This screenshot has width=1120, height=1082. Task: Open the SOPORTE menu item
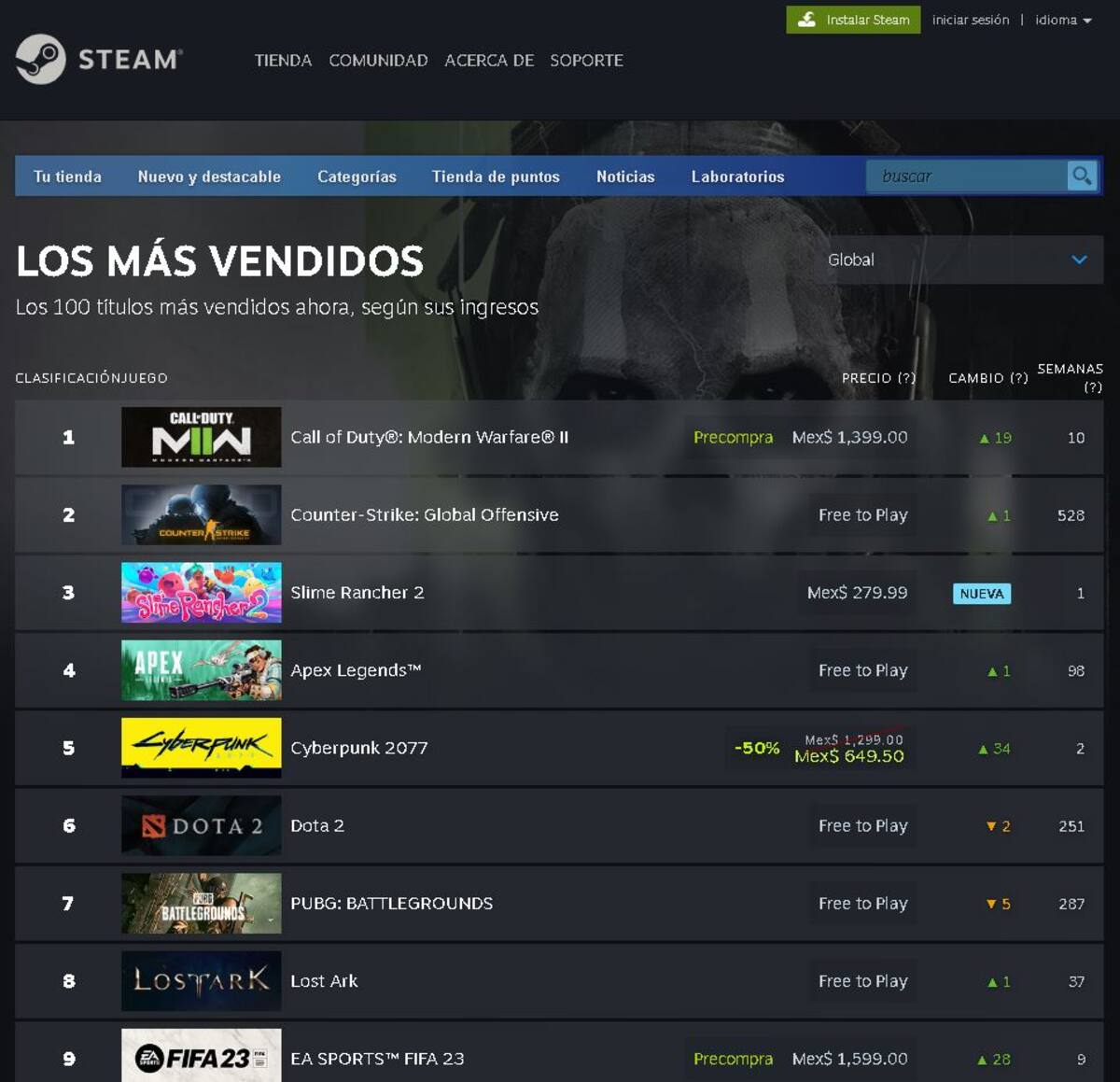point(586,60)
